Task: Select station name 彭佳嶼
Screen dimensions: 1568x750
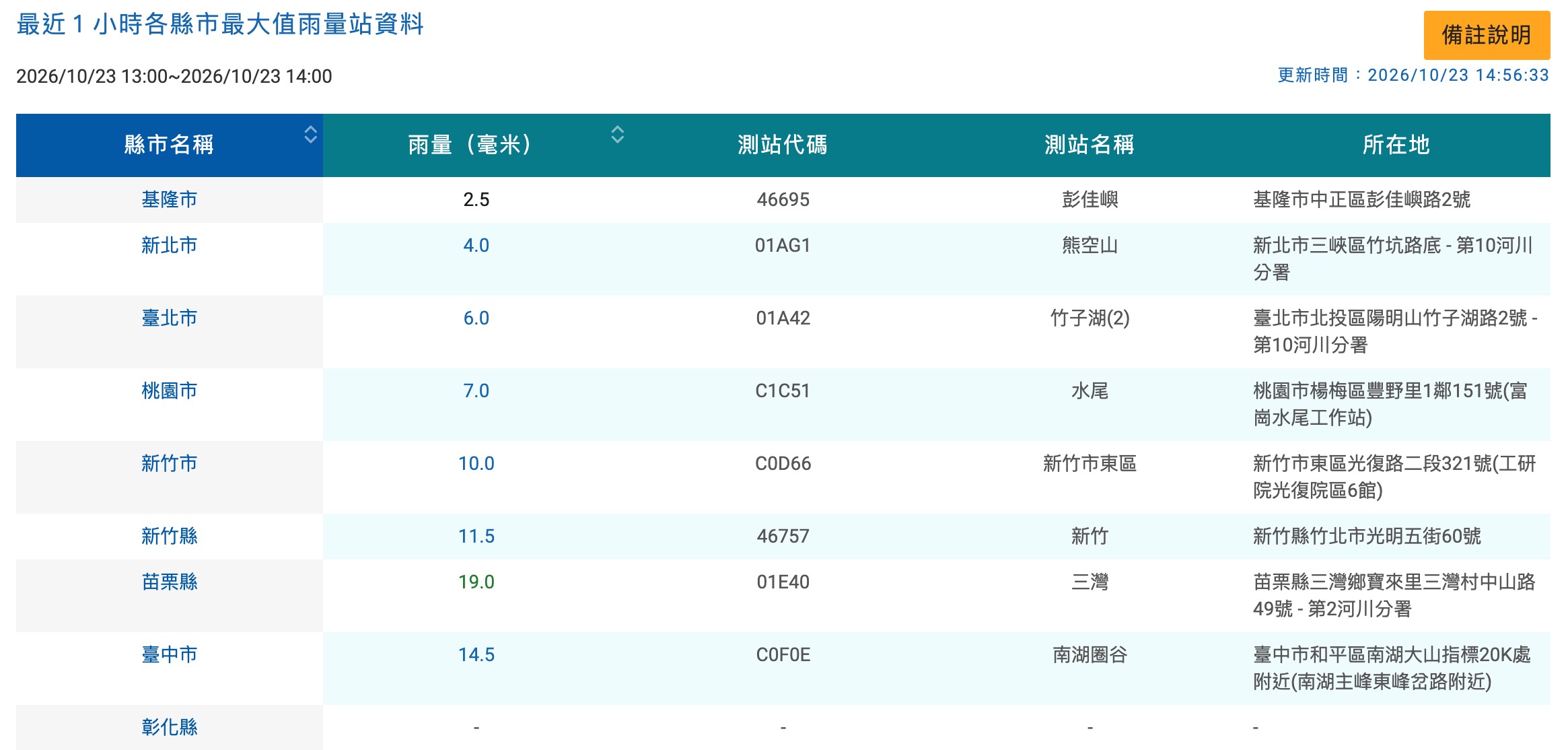Action: coord(1090,199)
